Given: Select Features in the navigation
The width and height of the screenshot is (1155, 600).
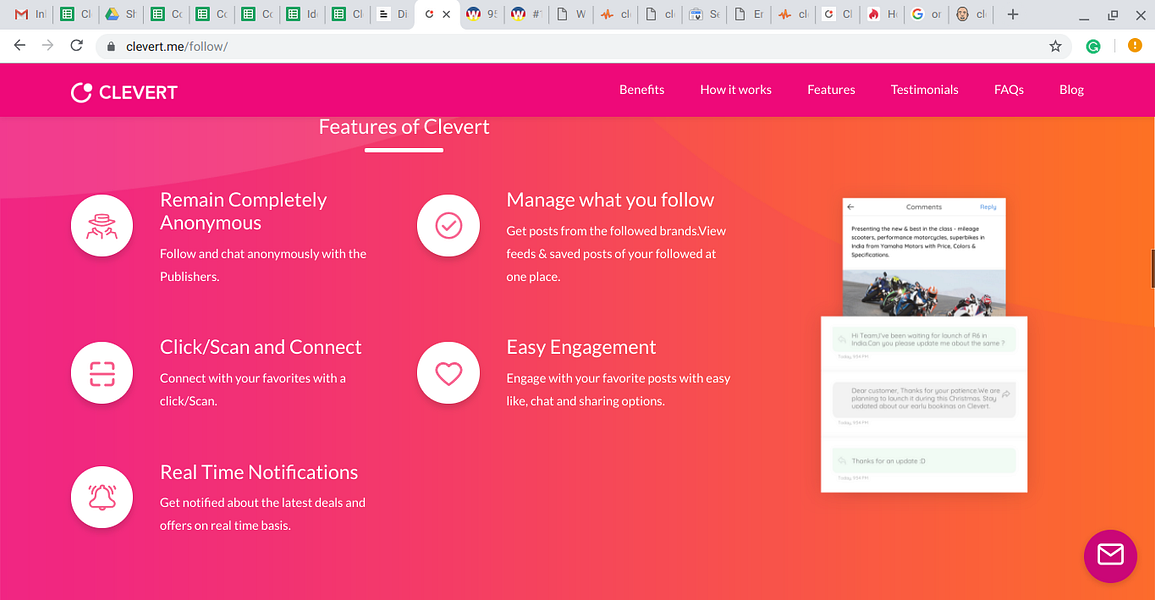Looking at the screenshot, I should [831, 89].
